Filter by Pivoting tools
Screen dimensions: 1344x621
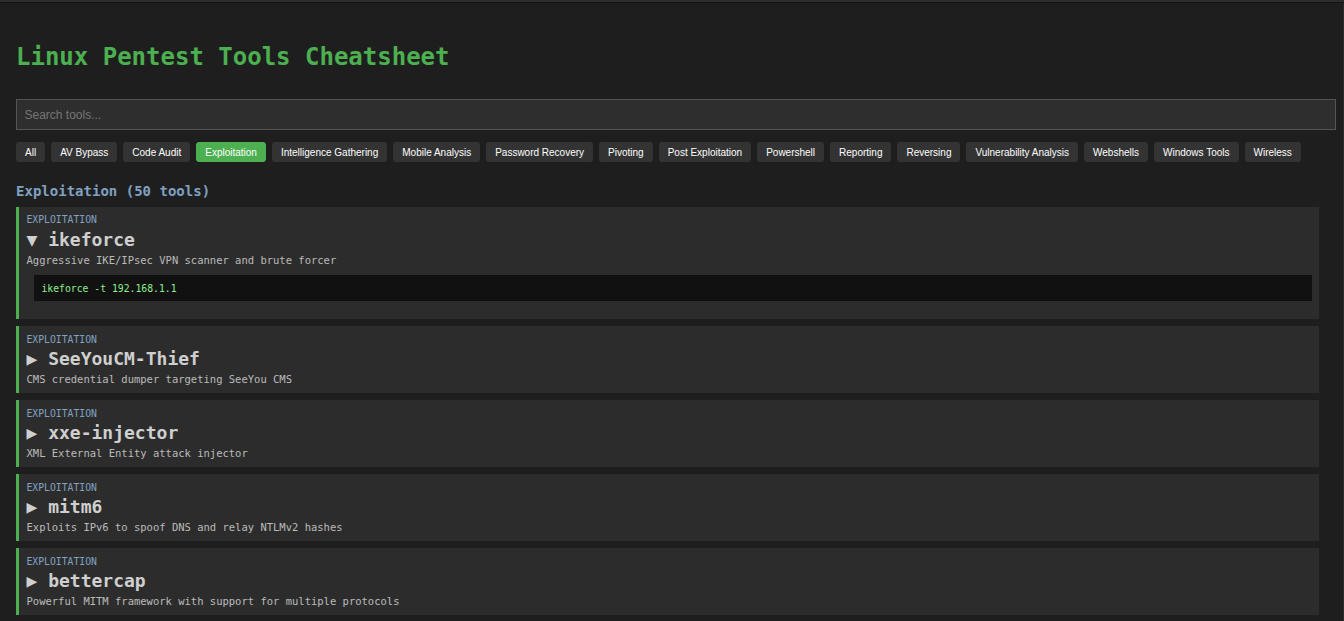coord(625,151)
